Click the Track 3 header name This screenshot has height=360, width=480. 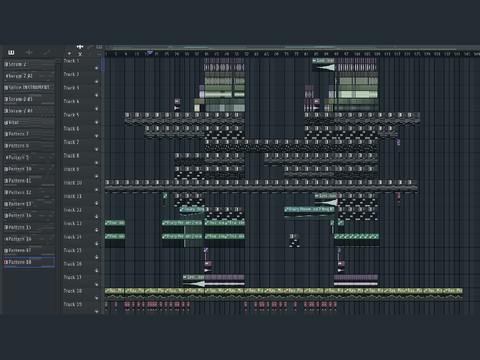(x=72, y=88)
